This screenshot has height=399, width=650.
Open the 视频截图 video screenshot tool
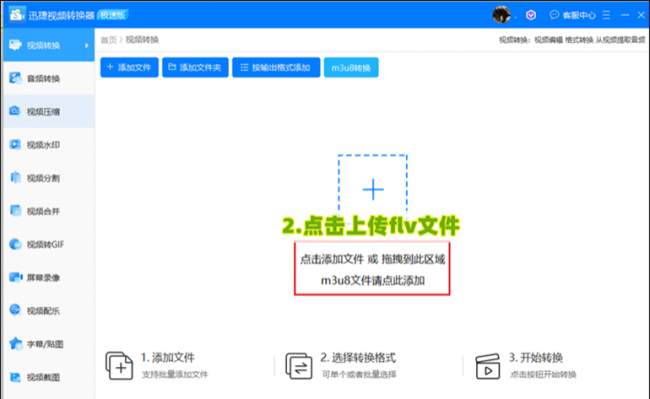tap(49, 377)
